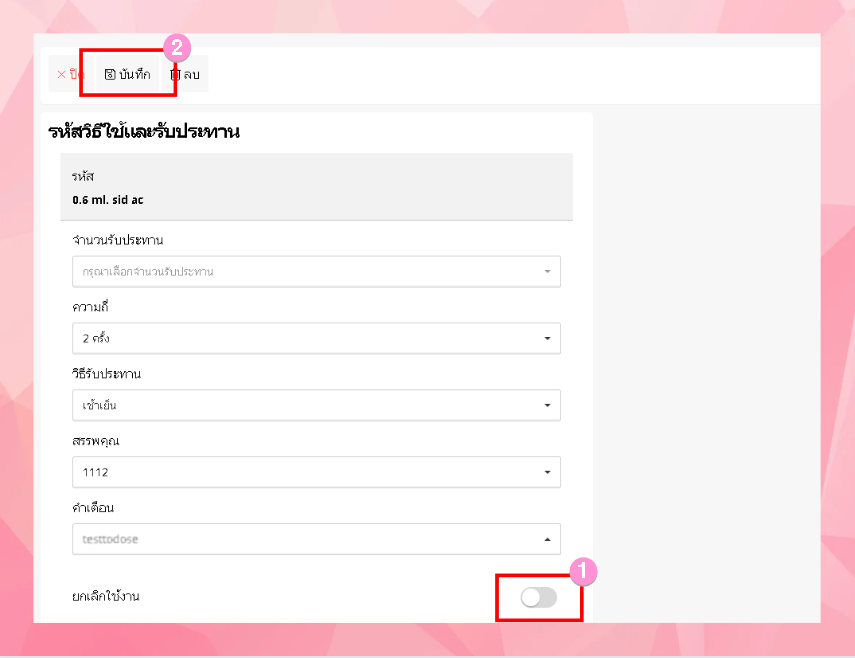Screen dimensions: 855x658
Task: Click the รหัส value 0.6 ml. sid ac
Action: click(x=108, y=200)
